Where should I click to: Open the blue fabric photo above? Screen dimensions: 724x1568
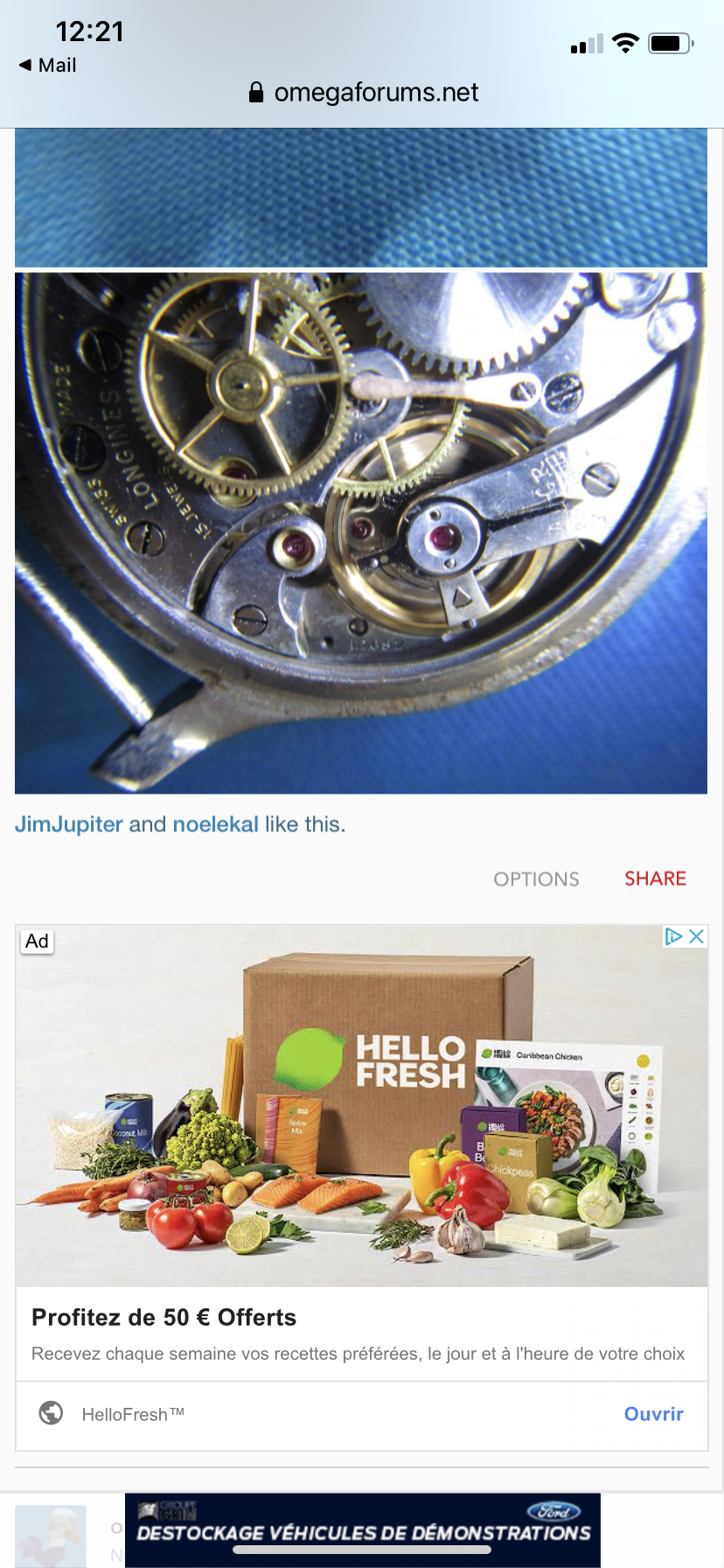click(361, 198)
